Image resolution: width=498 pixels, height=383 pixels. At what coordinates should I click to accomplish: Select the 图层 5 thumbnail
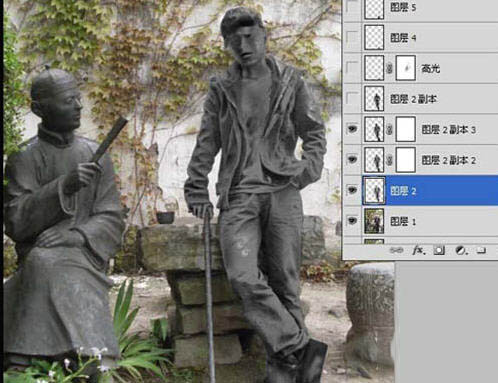tap(374, 8)
